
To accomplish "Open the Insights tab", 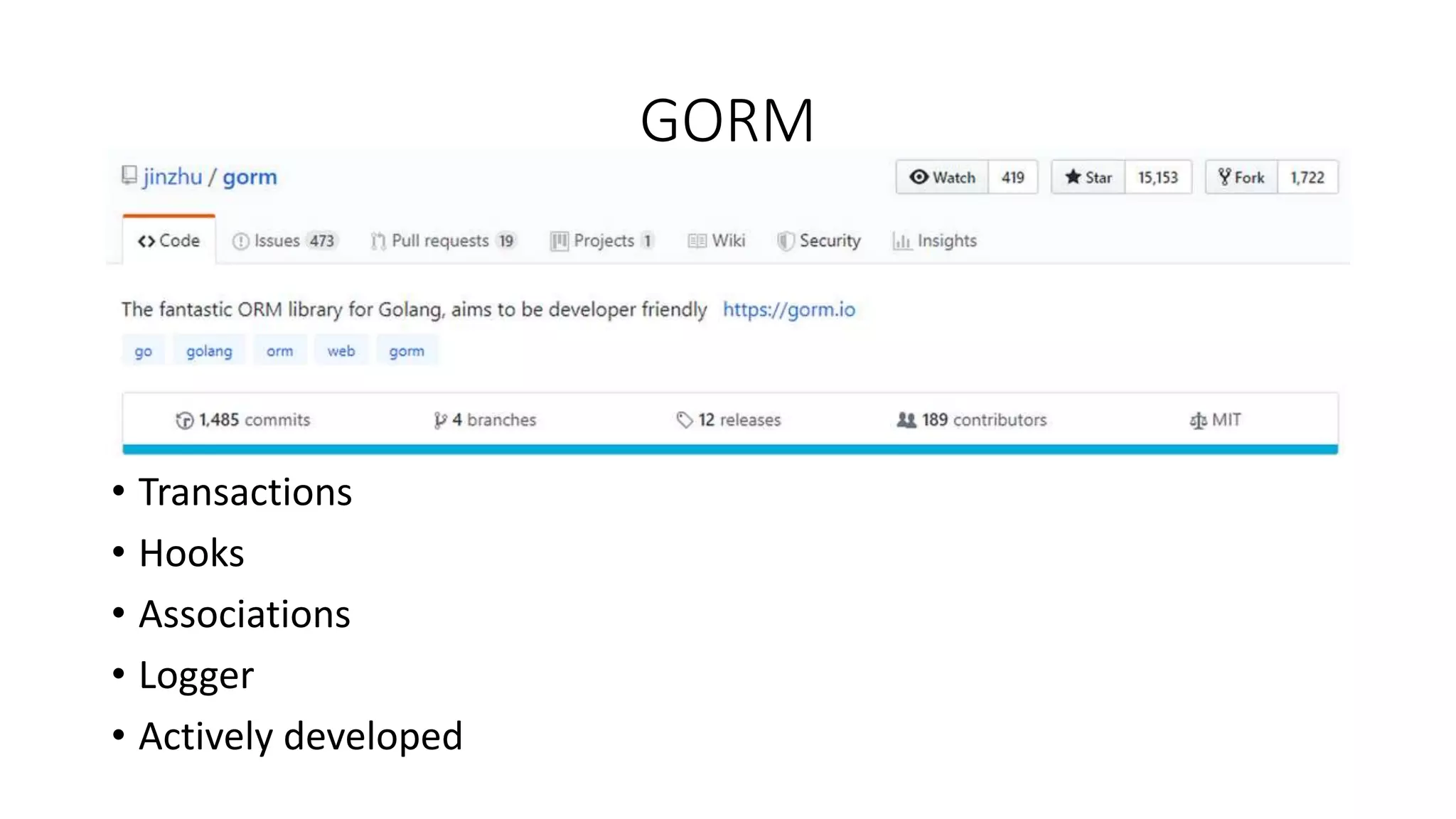I will coord(934,240).
